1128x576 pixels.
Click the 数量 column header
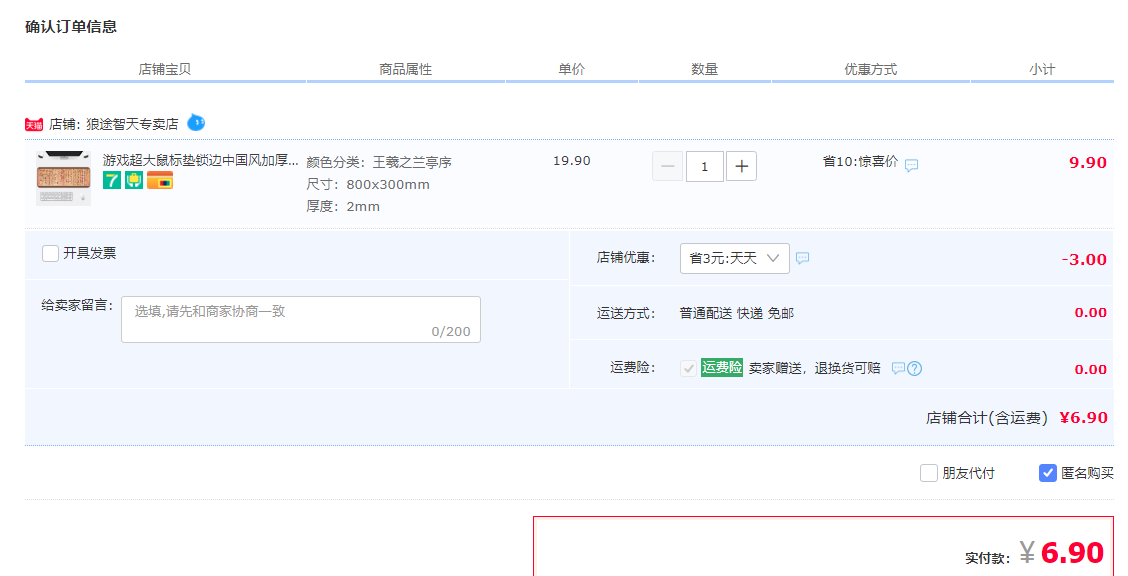point(704,69)
